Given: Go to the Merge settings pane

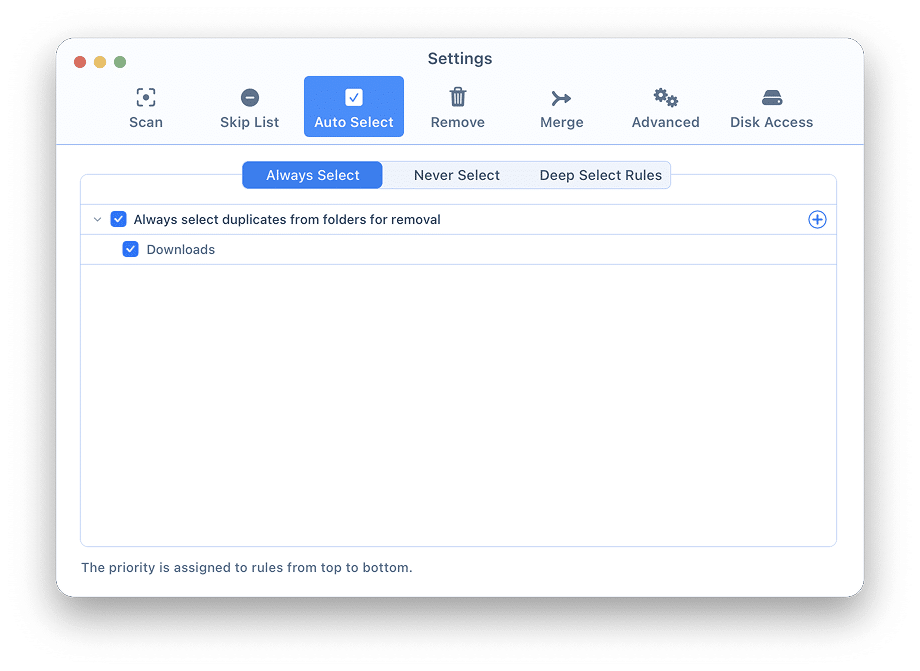Looking at the screenshot, I should 561,107.
